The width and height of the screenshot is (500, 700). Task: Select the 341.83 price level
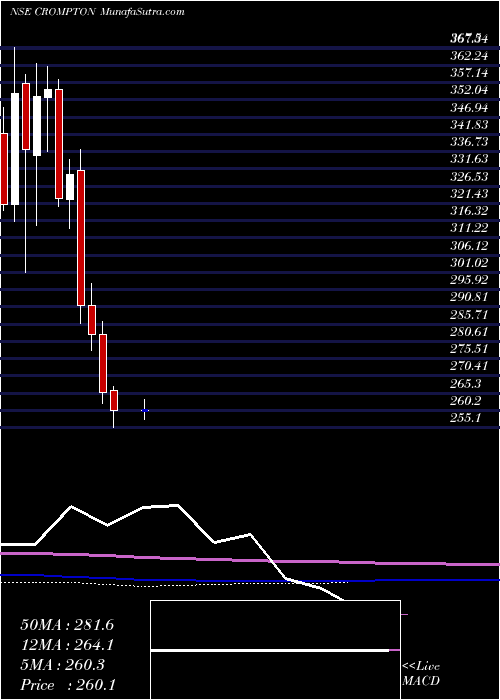[468, 125]
